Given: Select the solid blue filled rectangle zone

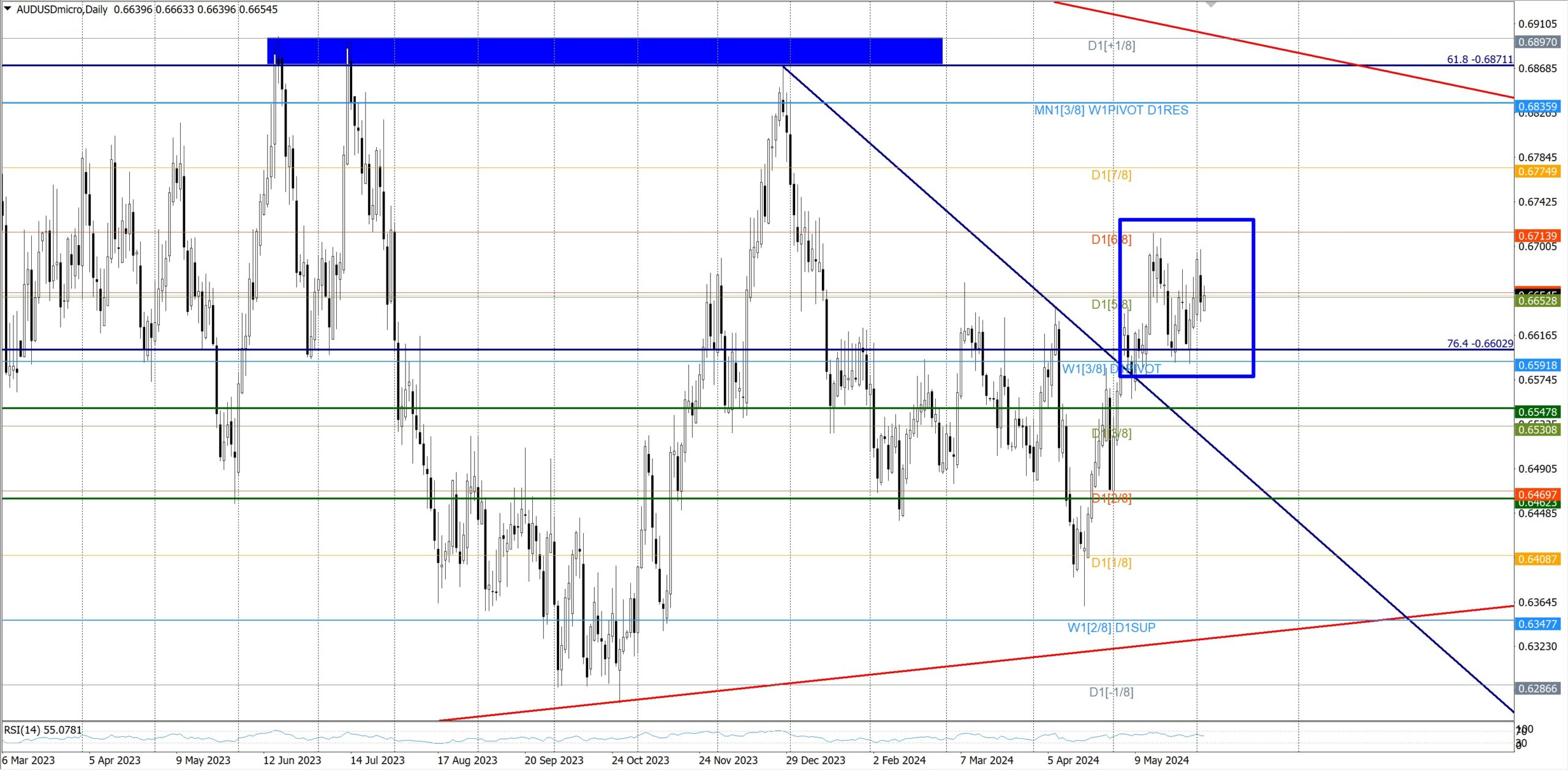Looking at the screenshot, I should pyautogui.click(x=604, y=51).
